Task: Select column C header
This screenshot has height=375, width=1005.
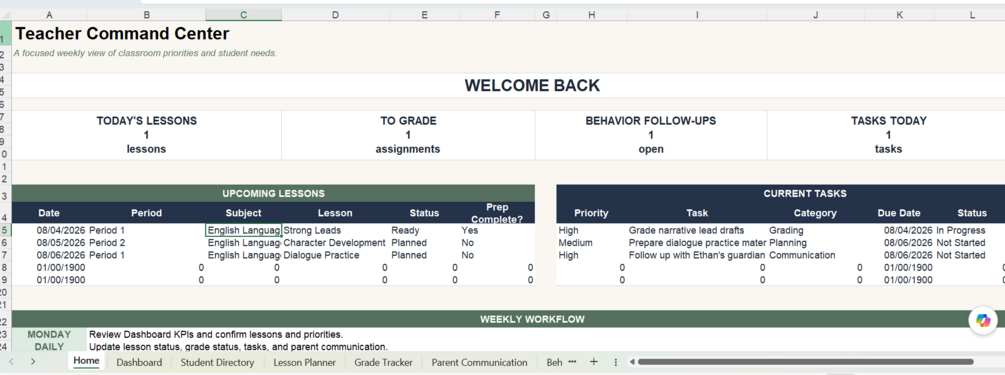Action: click(244, 15)
